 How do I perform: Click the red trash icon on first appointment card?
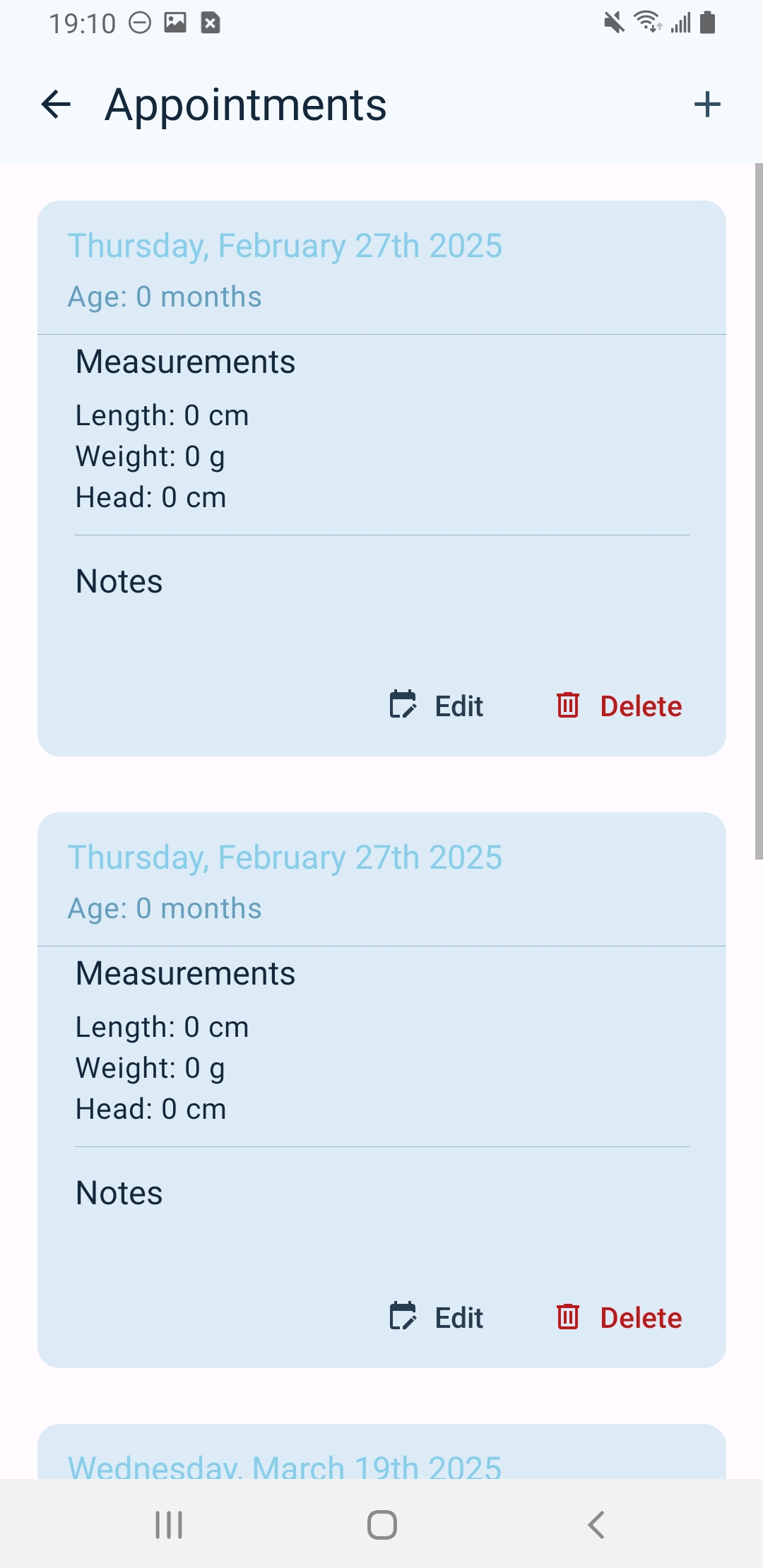click(568, 705)
